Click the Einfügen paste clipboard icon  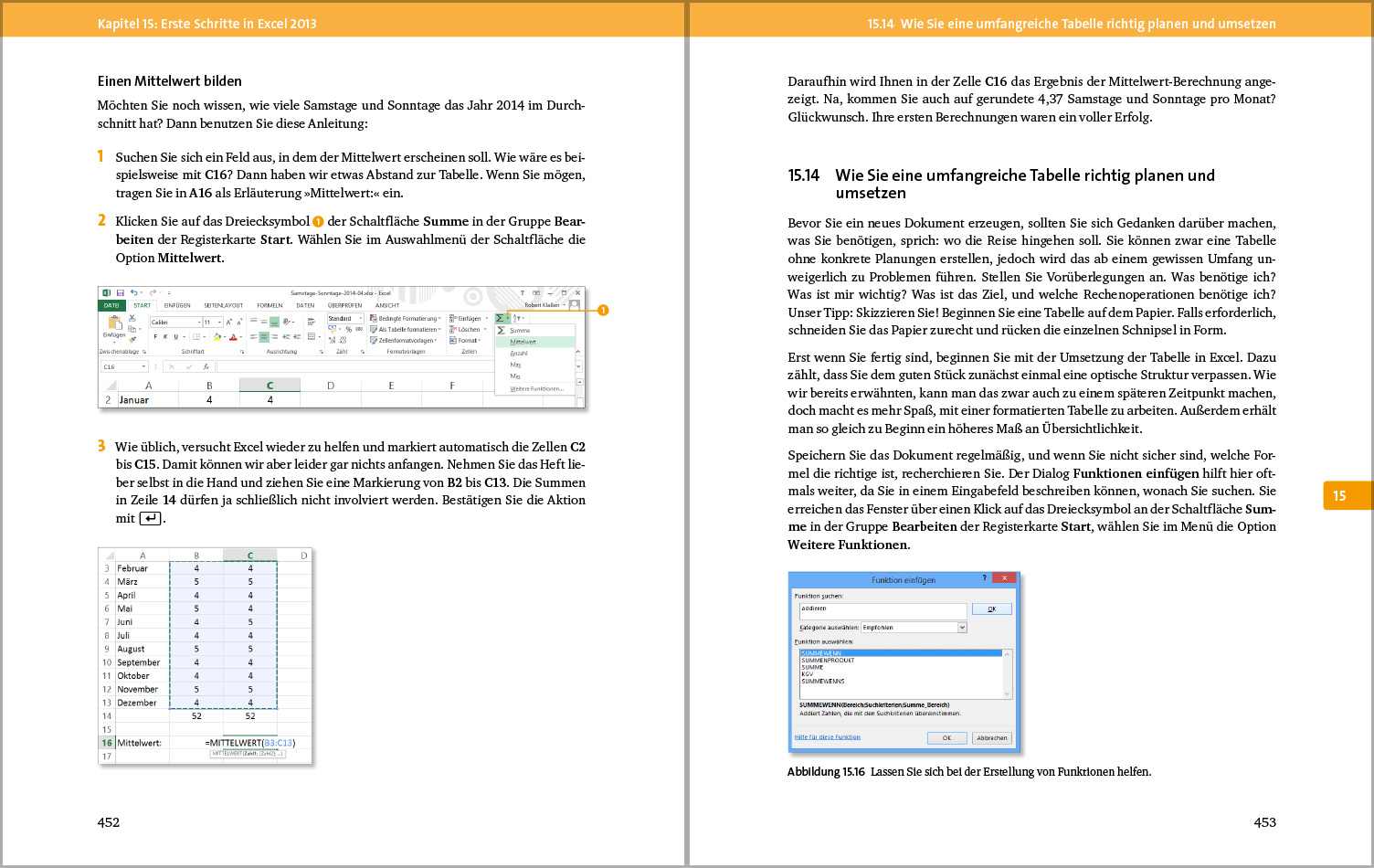(x=114, y=323)
